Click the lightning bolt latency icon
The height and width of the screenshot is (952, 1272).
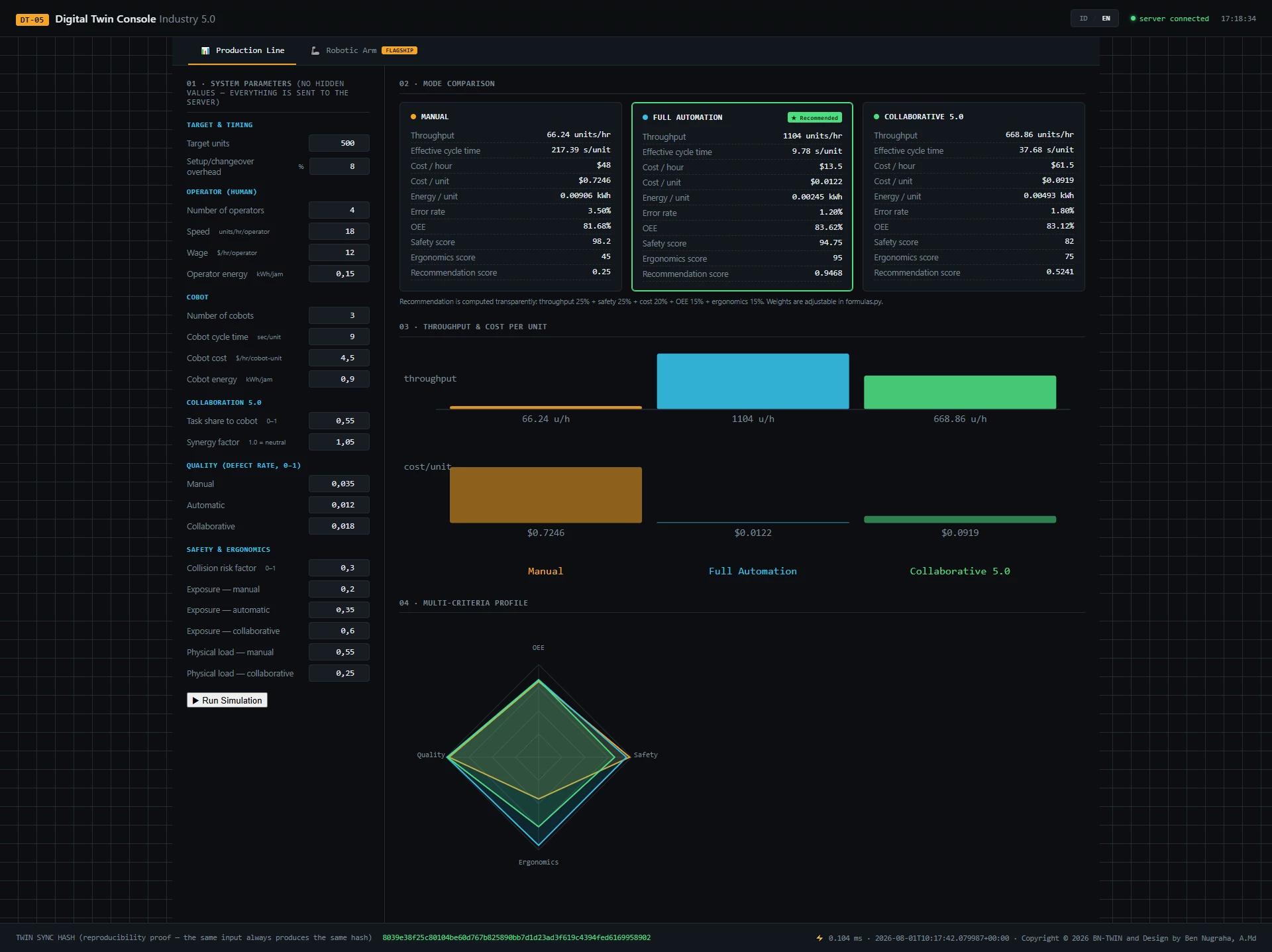(820, 937)
